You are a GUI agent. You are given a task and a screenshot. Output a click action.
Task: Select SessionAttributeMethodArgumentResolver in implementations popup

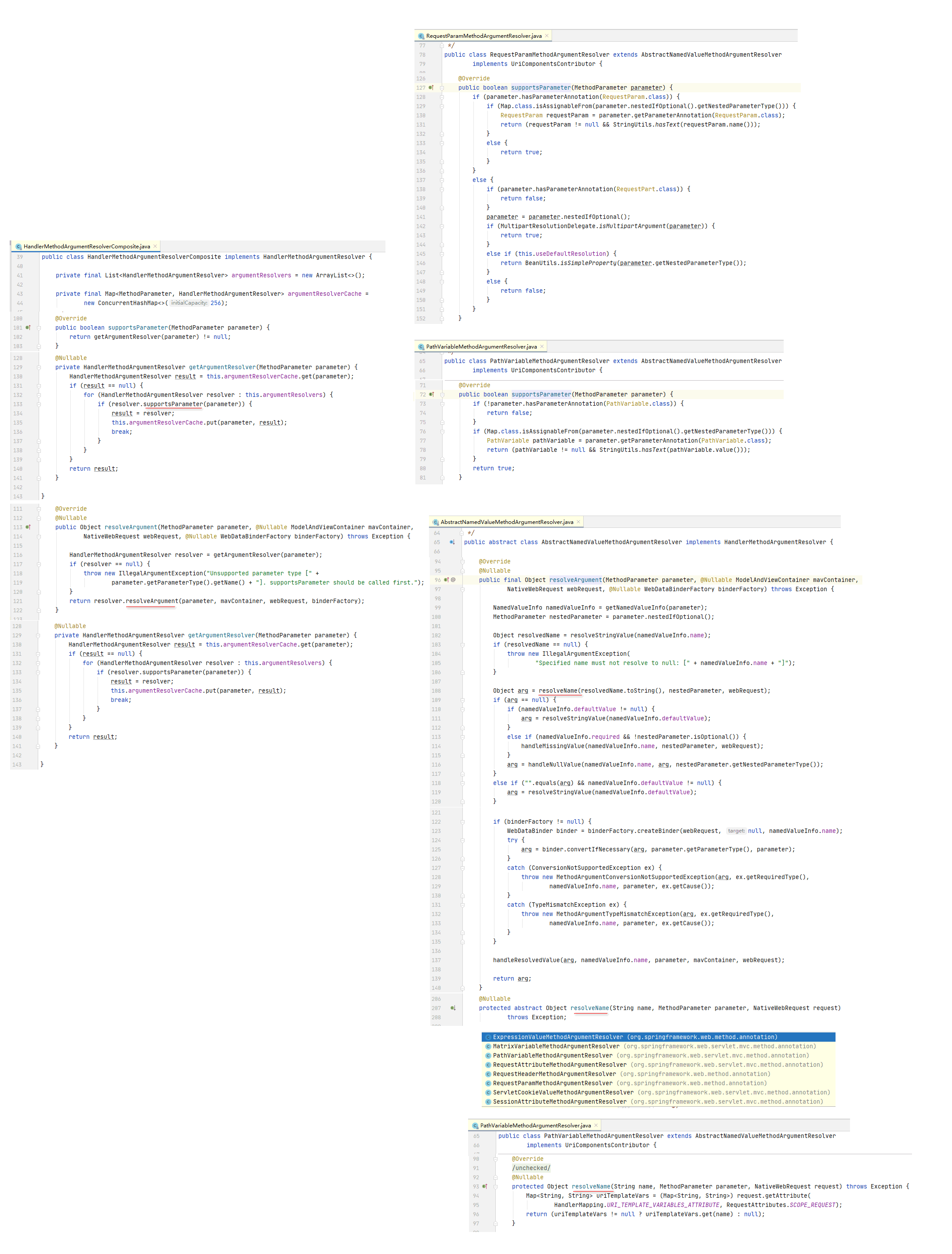tap(658, 1102)
